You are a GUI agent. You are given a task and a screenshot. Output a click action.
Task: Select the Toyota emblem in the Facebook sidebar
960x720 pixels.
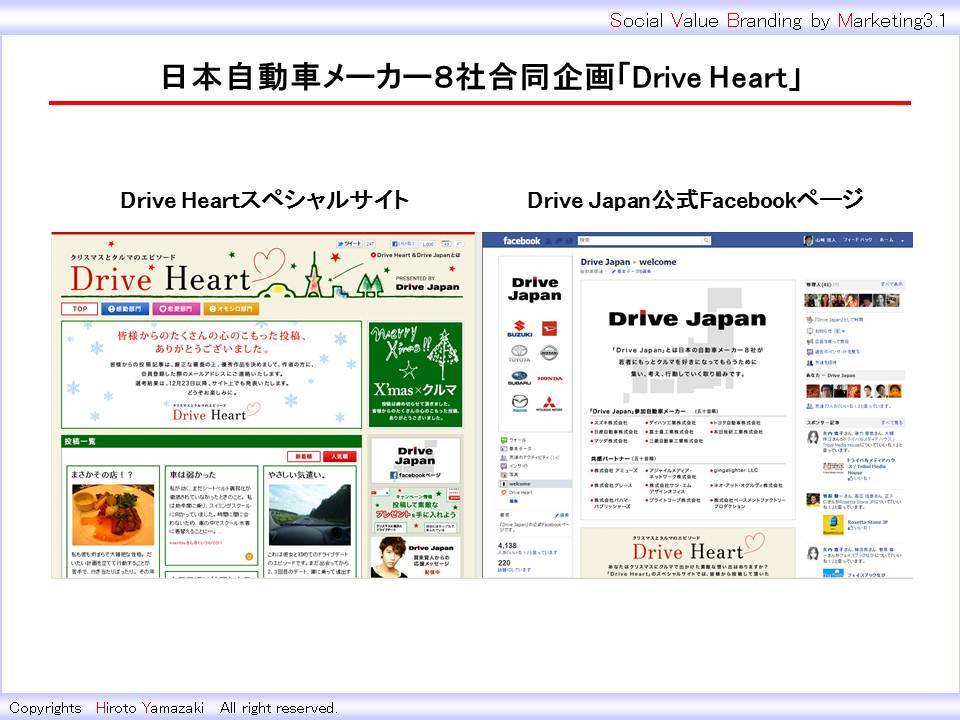point(519,353)
